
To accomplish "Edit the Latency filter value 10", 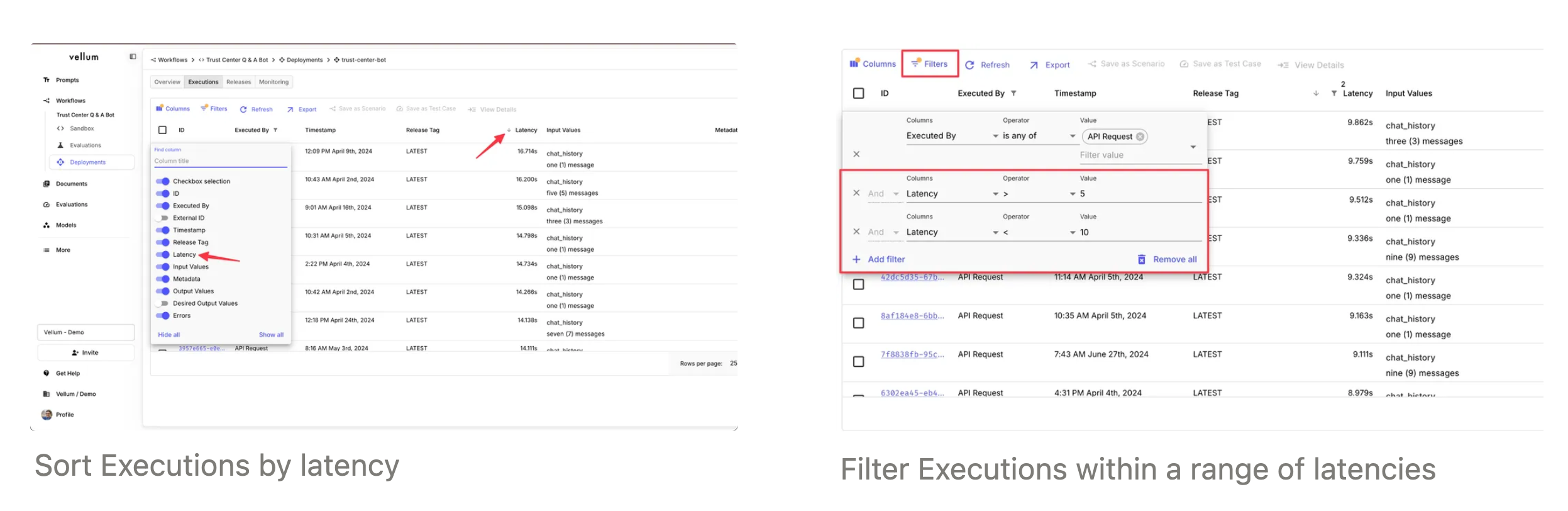I will coord(1140,232).
